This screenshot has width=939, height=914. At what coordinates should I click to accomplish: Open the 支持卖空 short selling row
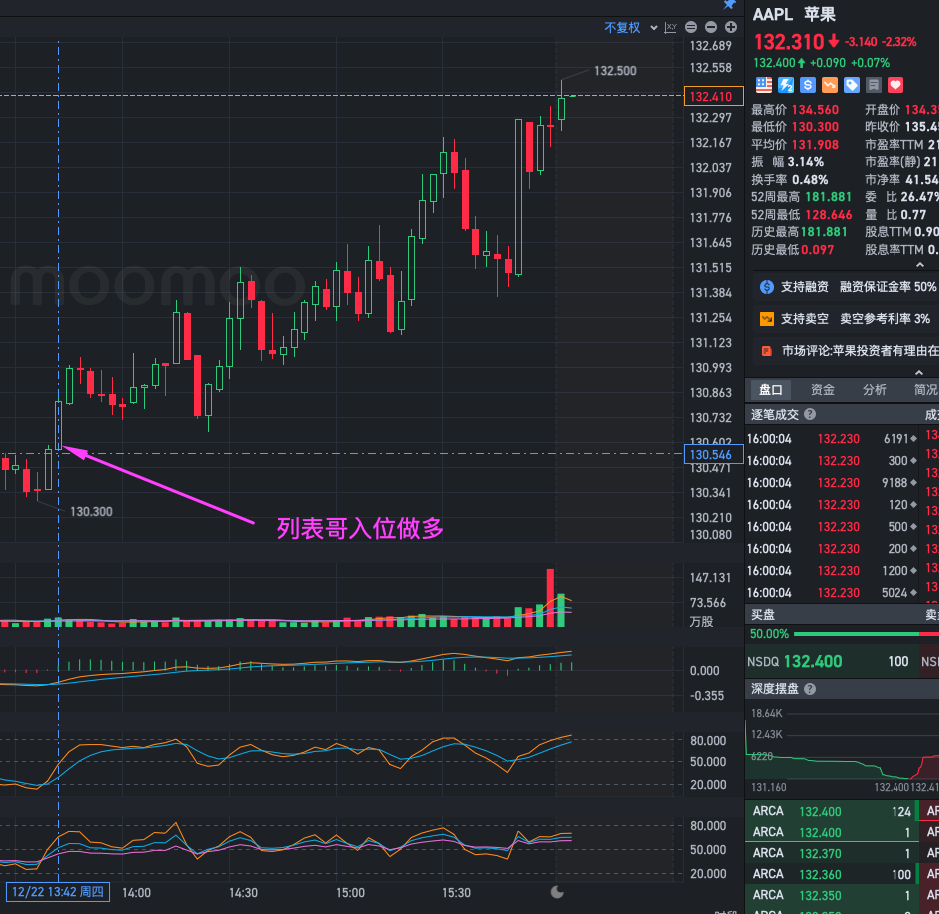(846, 319)
